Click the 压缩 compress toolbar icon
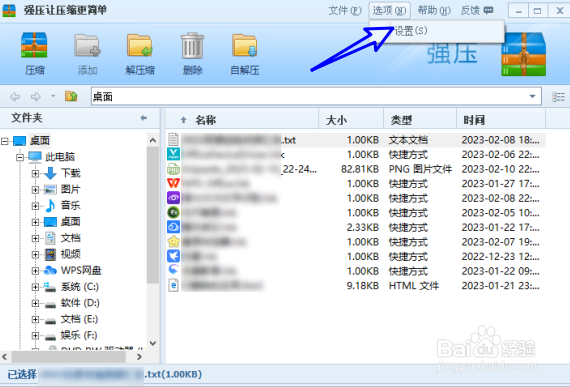This screenshot has width=570, height=387. (x=34, y=45)
